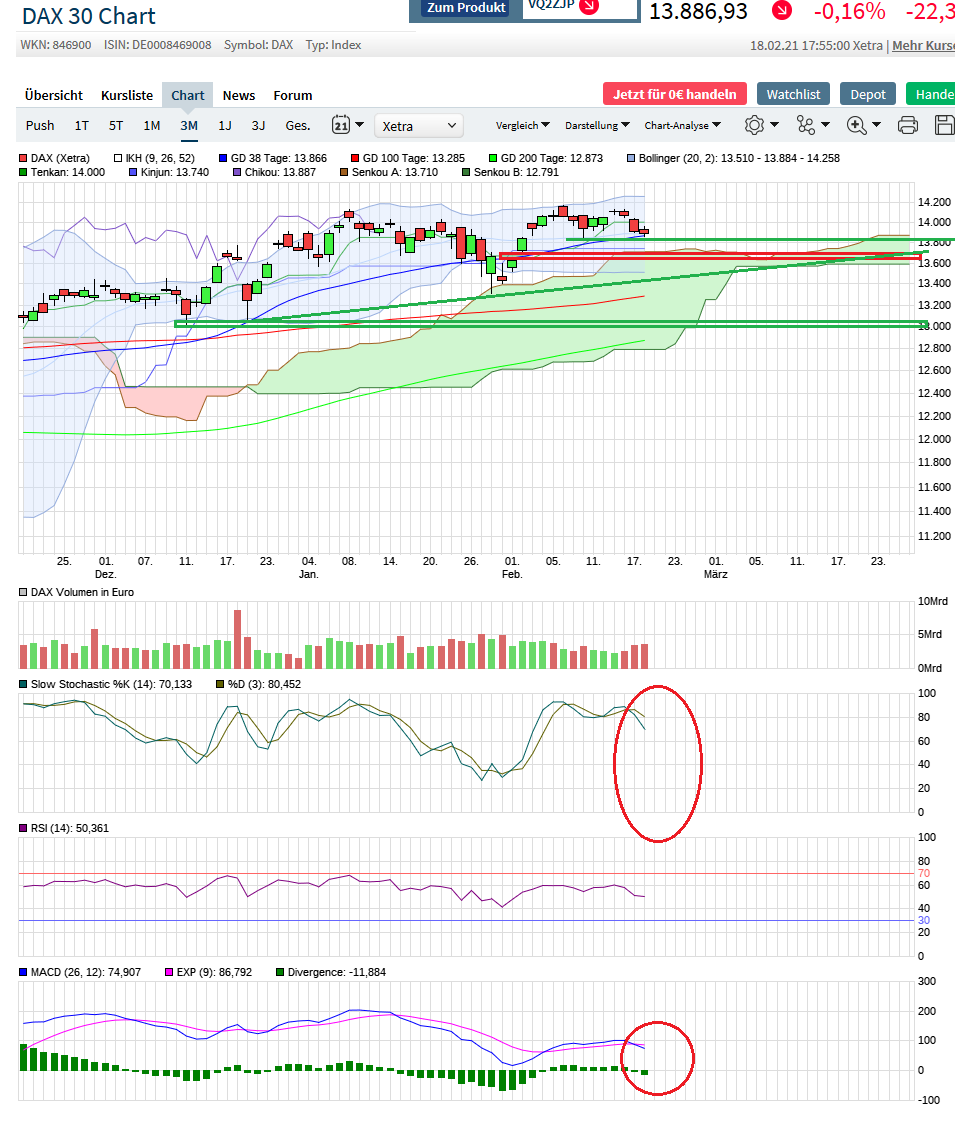Screen dimensions: 955x1126
Task: Open the calendar date picker icon
Action: (340, 125)
